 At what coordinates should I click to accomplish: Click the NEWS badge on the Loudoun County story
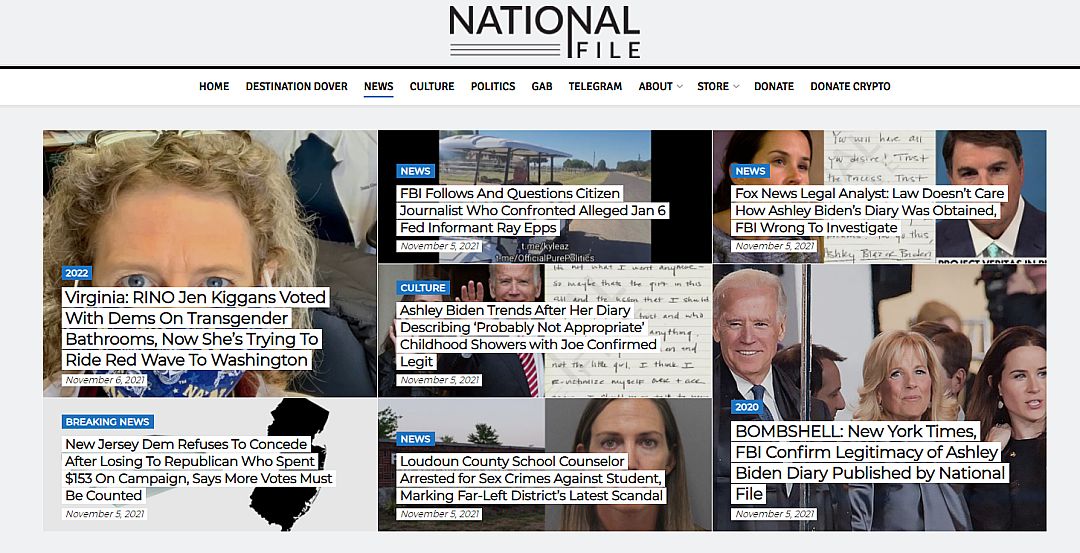[x=415, y=439]
